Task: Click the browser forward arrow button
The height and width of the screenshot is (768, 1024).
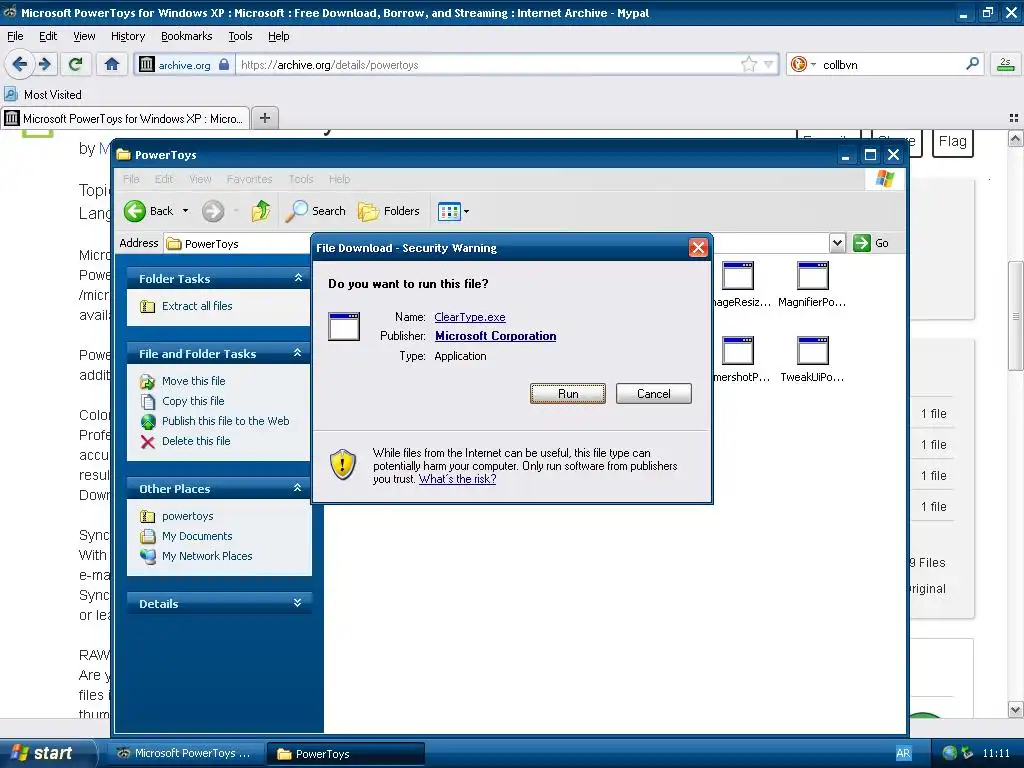Action: [x=44, y=64]
